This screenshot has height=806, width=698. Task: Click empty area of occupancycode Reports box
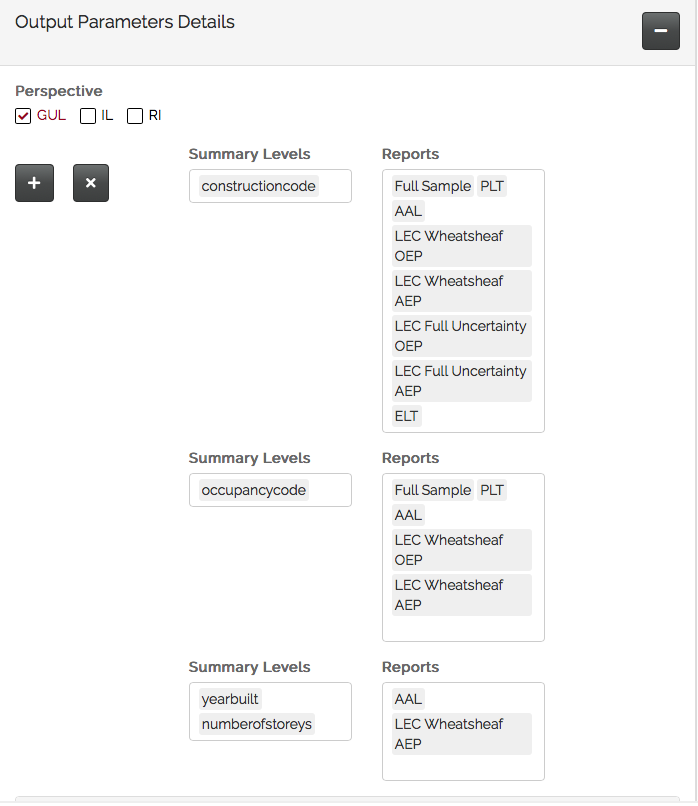(463, 629)
